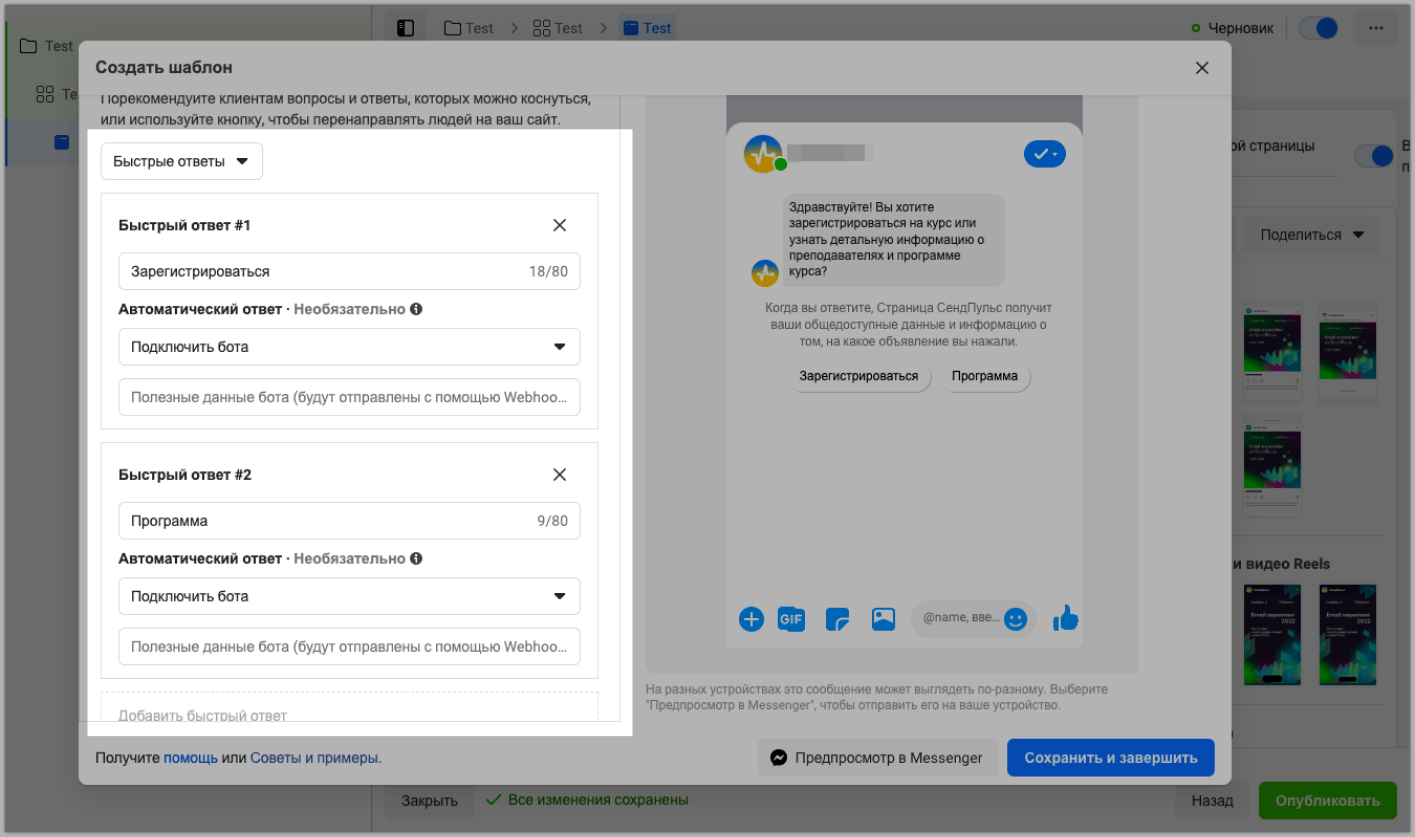The image size is (1415, 837).
Task: Open the 'Советы и примеры' link
Action: [x=314, y=758]
